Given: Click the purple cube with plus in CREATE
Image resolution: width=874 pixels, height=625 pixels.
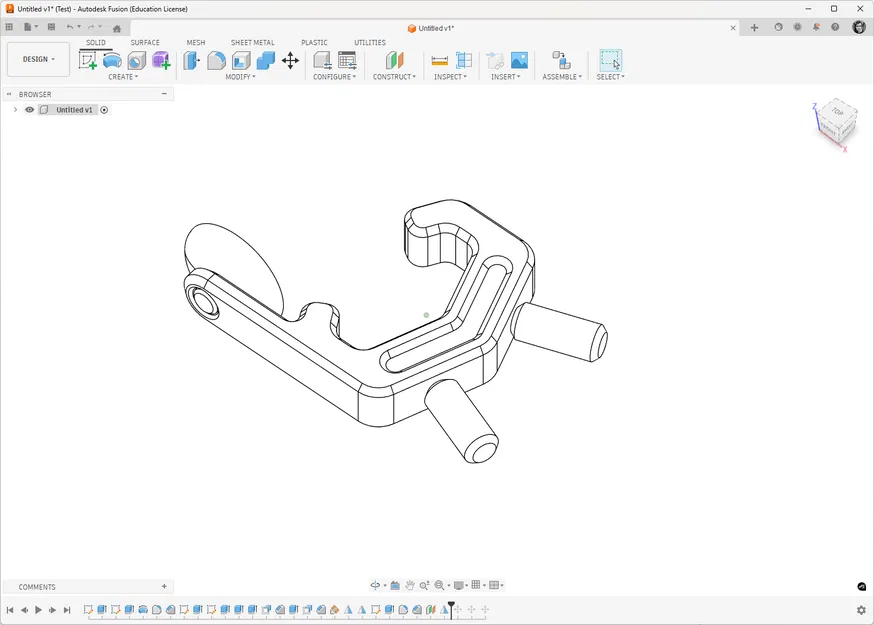Looking at the screenshot, I should 161,60.
